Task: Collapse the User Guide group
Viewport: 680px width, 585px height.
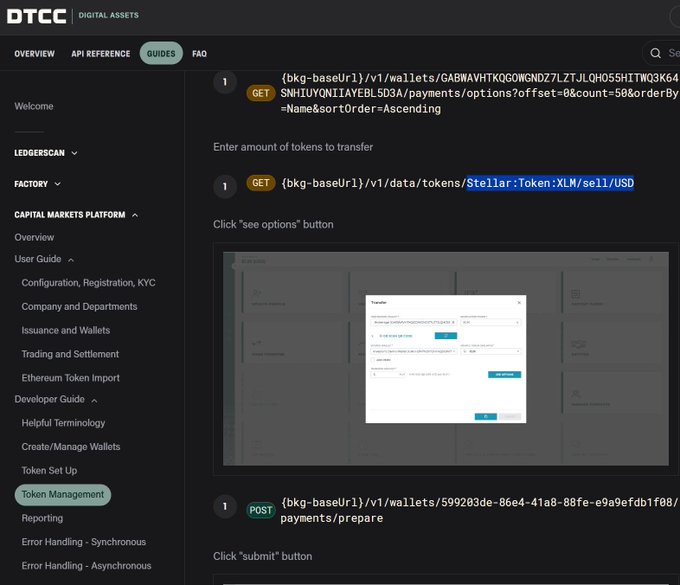Action: [x=44, y=259]
